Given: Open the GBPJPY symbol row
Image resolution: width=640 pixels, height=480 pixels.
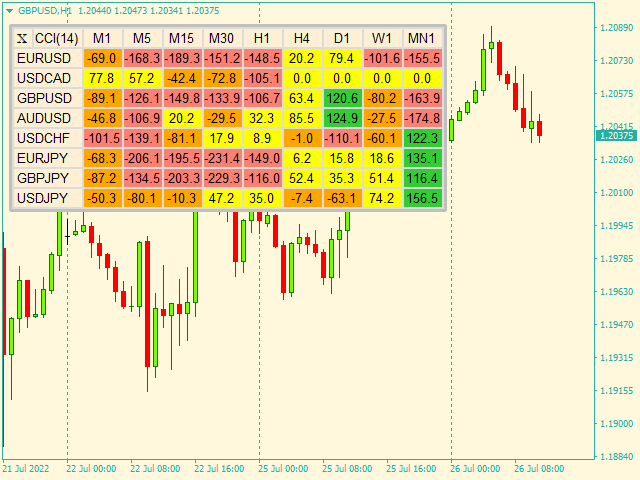Looking at the screenshot, I should click(x=48, y=178).
